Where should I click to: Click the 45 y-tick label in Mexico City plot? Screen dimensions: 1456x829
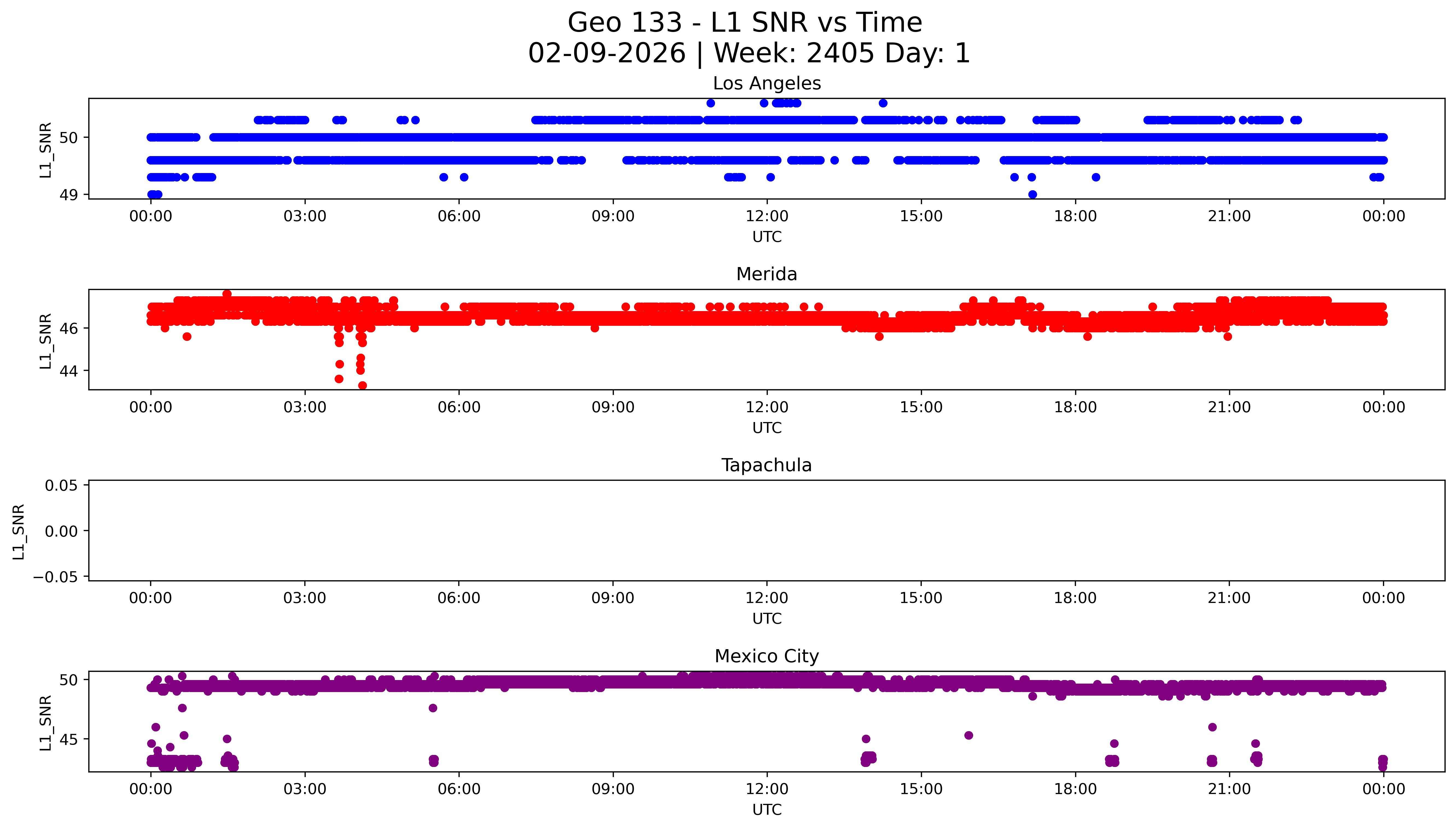point(68,740)
